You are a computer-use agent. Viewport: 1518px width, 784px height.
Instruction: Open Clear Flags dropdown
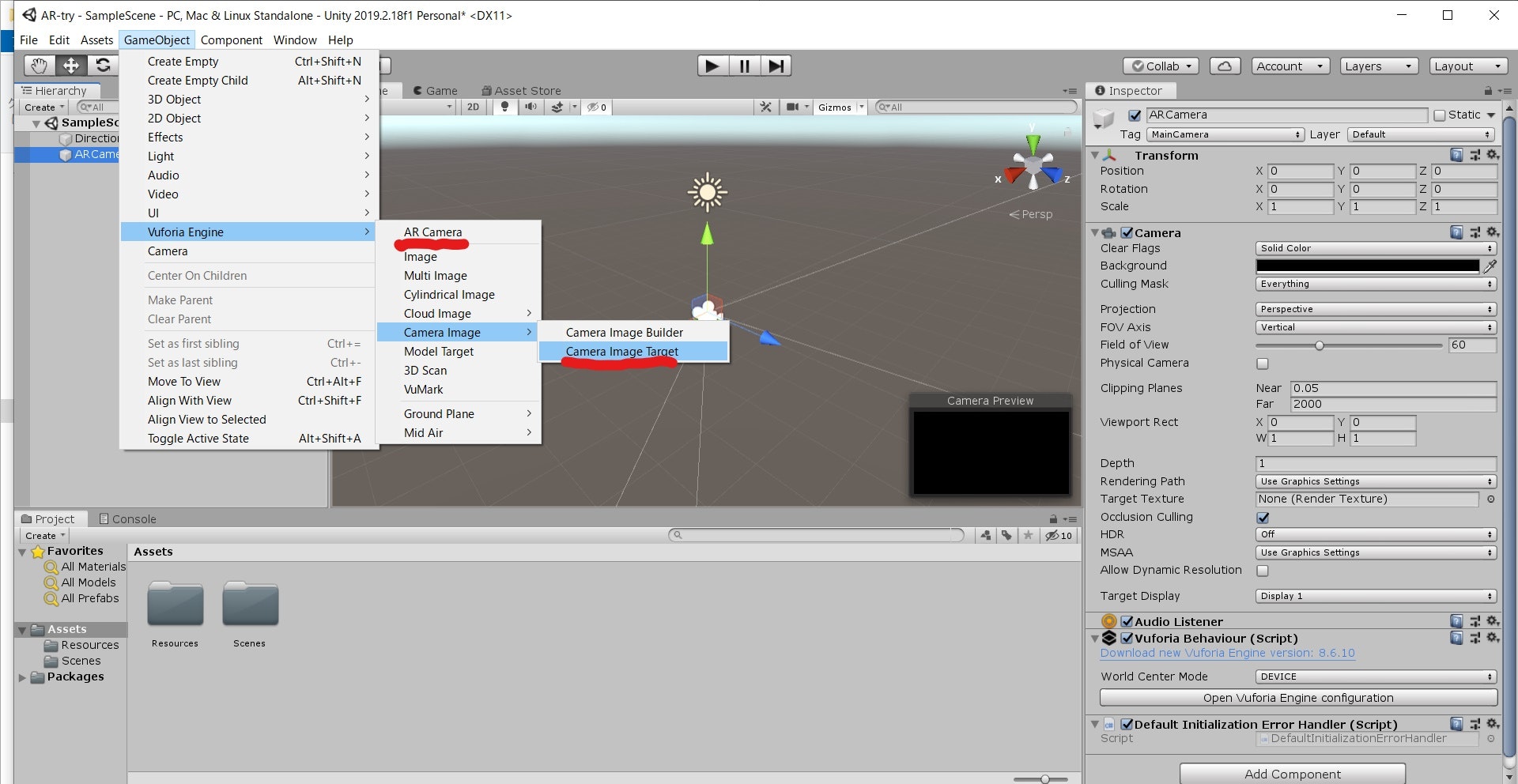(x=1376, y=248)
